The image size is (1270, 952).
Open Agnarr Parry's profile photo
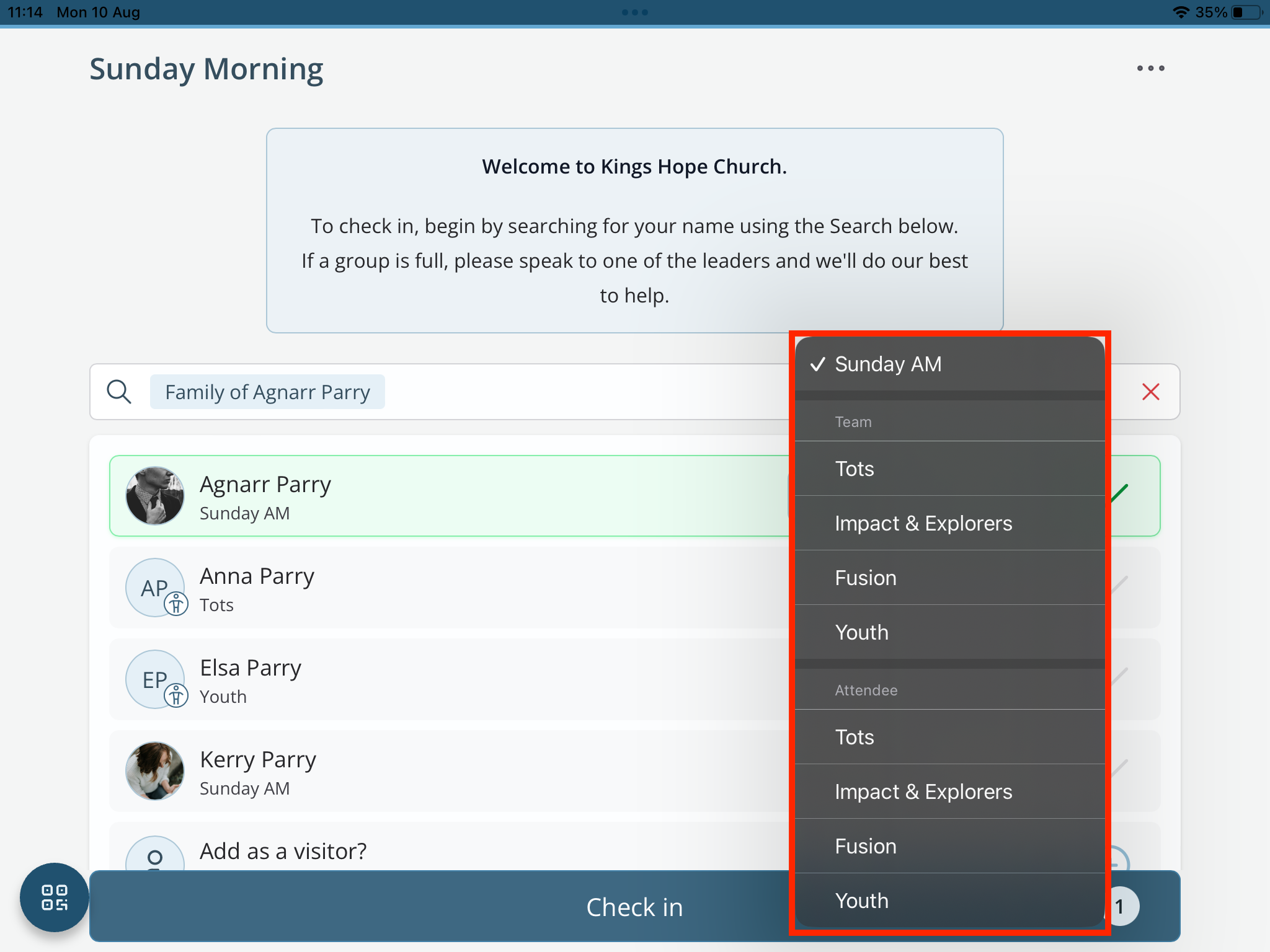point(155,496)
